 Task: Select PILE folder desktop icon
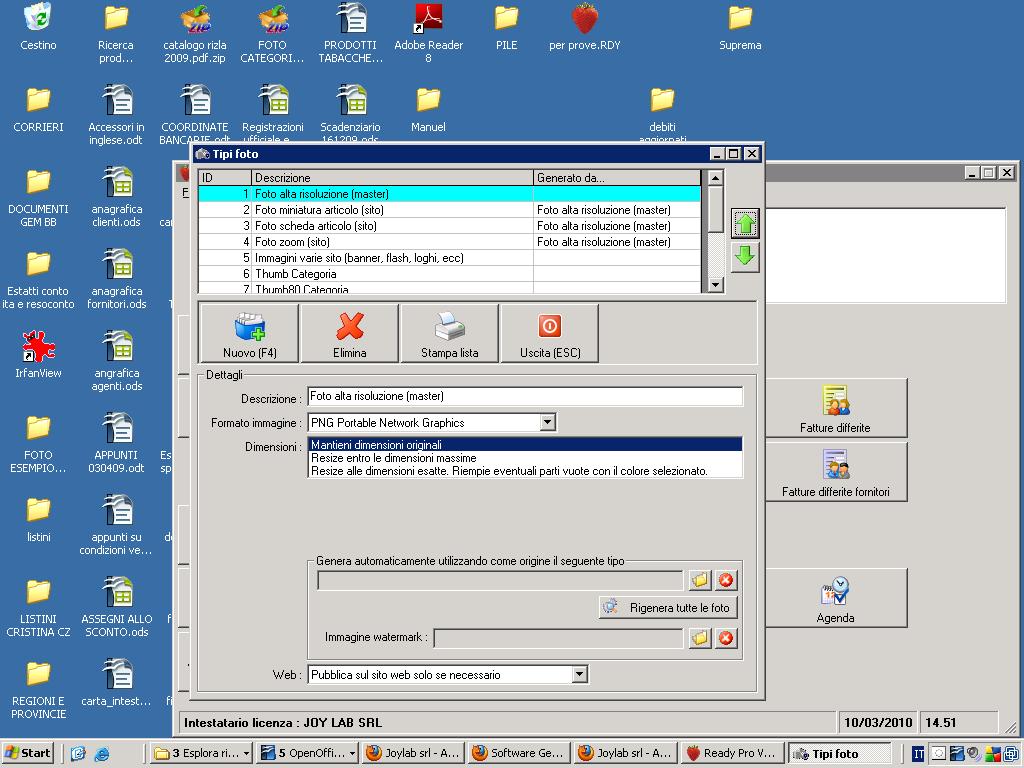point(506,27)
